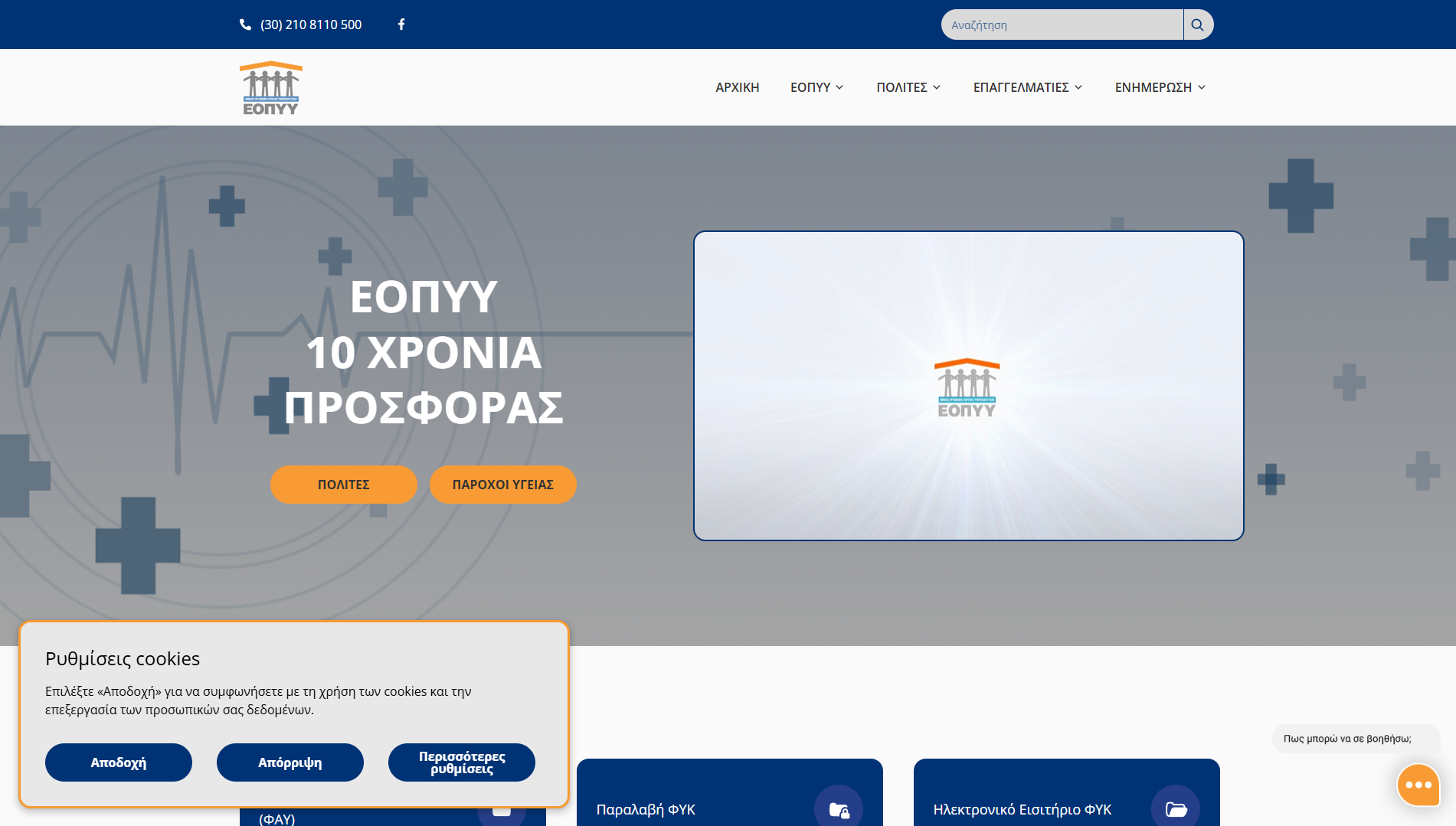The image size is (1456, 826).
Task: Expand the chevron next to ΕΝΗΜΕΡΩΣΗ
Action: (x=1202, y=87)
